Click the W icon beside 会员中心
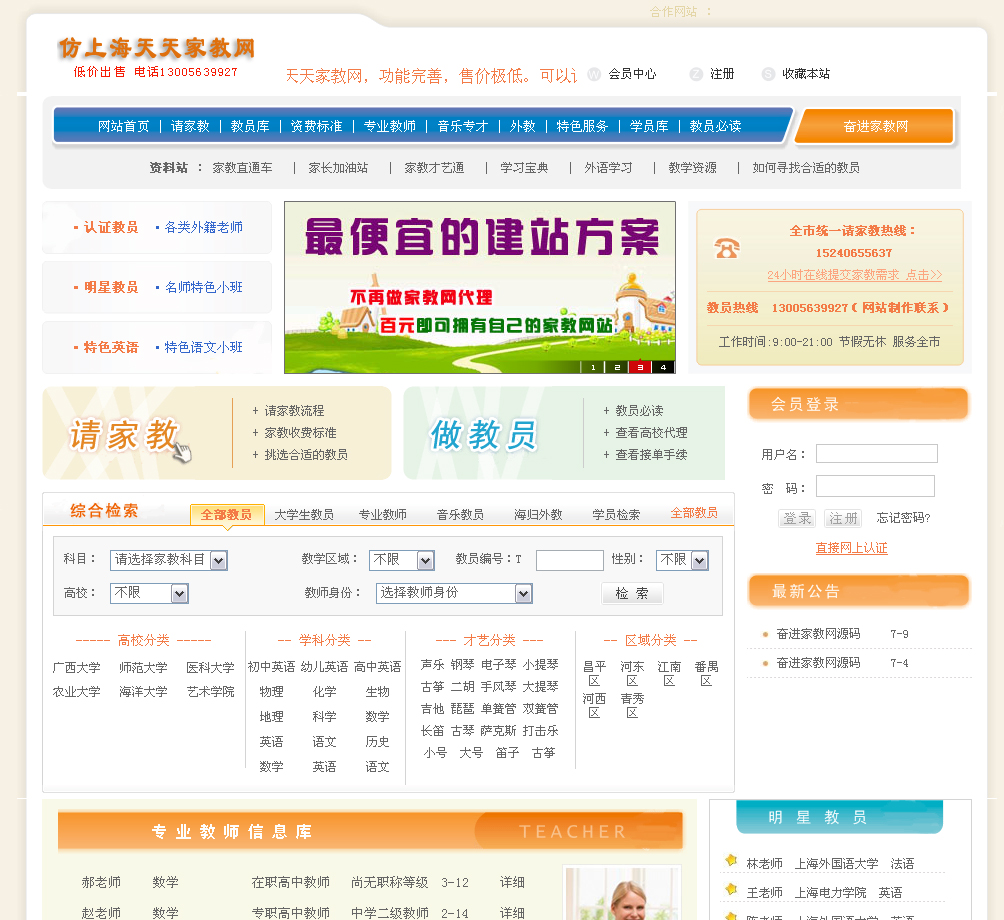The image size is (1004, 920). [x=594, y=74]
